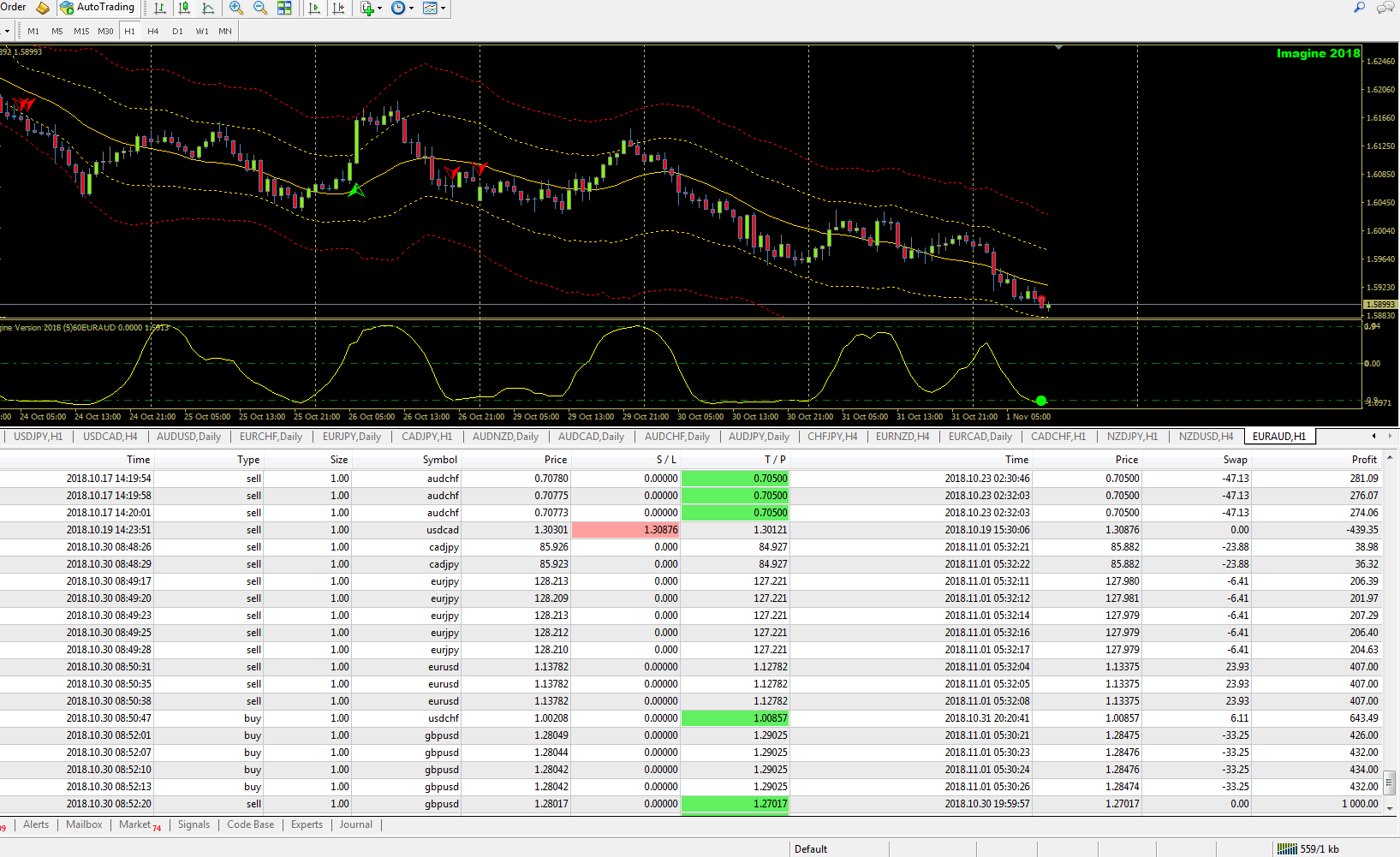Switch to the NZDUSD,H4 chart tab
Image resolution: width=1400 pixels, height=857 pixels.
[1206, 437]
